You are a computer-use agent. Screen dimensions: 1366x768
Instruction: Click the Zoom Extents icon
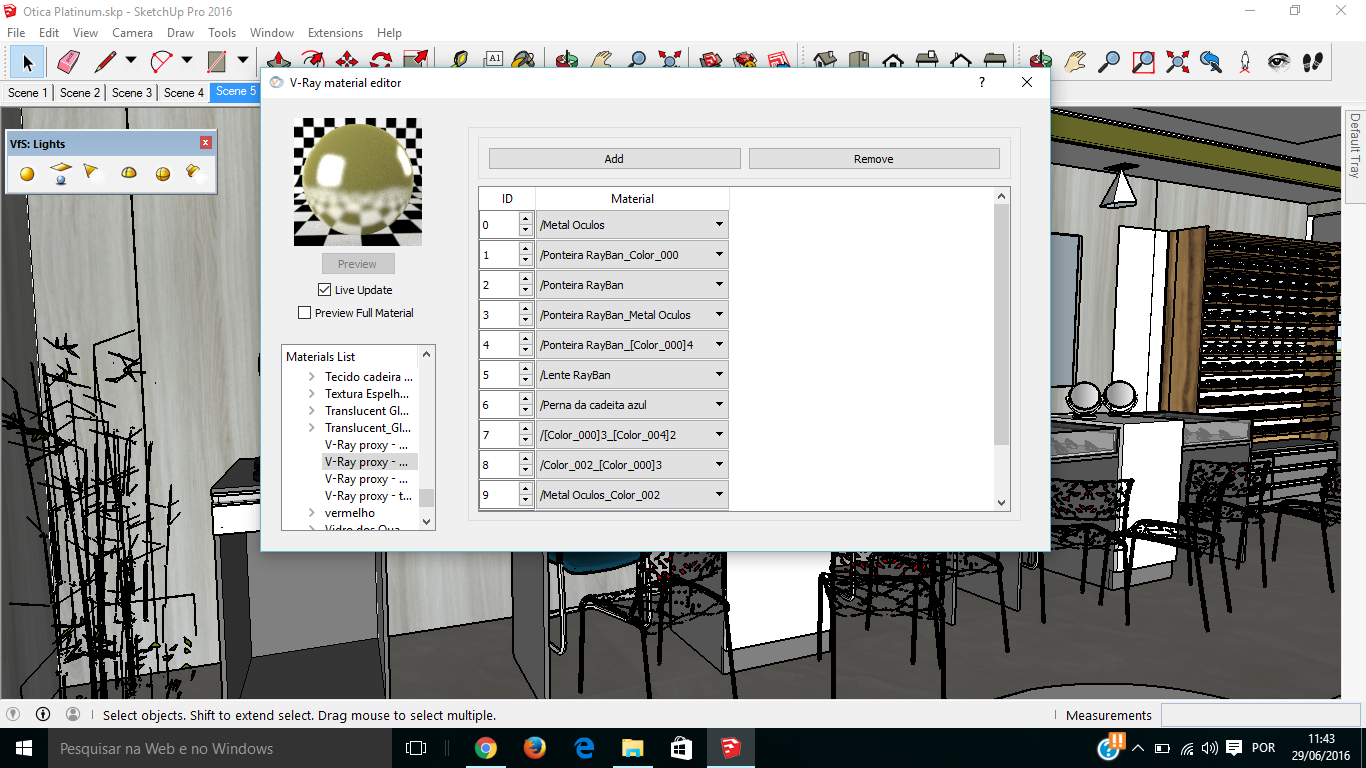[x=1177, y=62]
